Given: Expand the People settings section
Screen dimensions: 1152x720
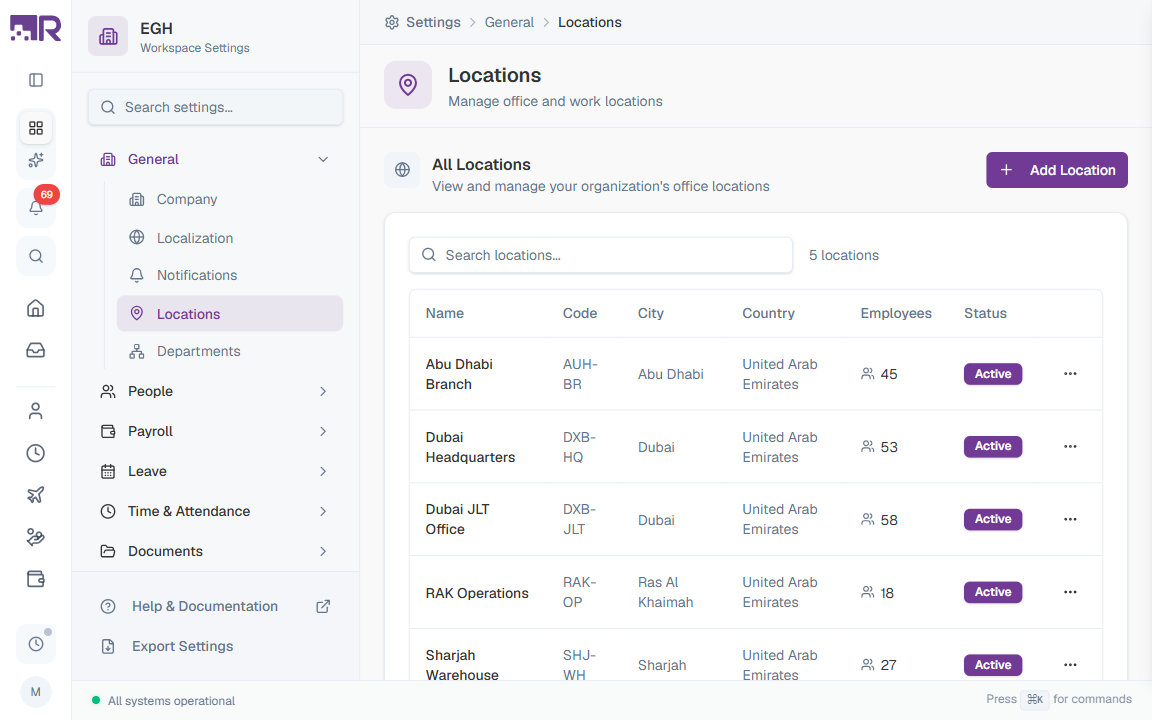Looking at the screenshot, I should click(x=215, y=392).
